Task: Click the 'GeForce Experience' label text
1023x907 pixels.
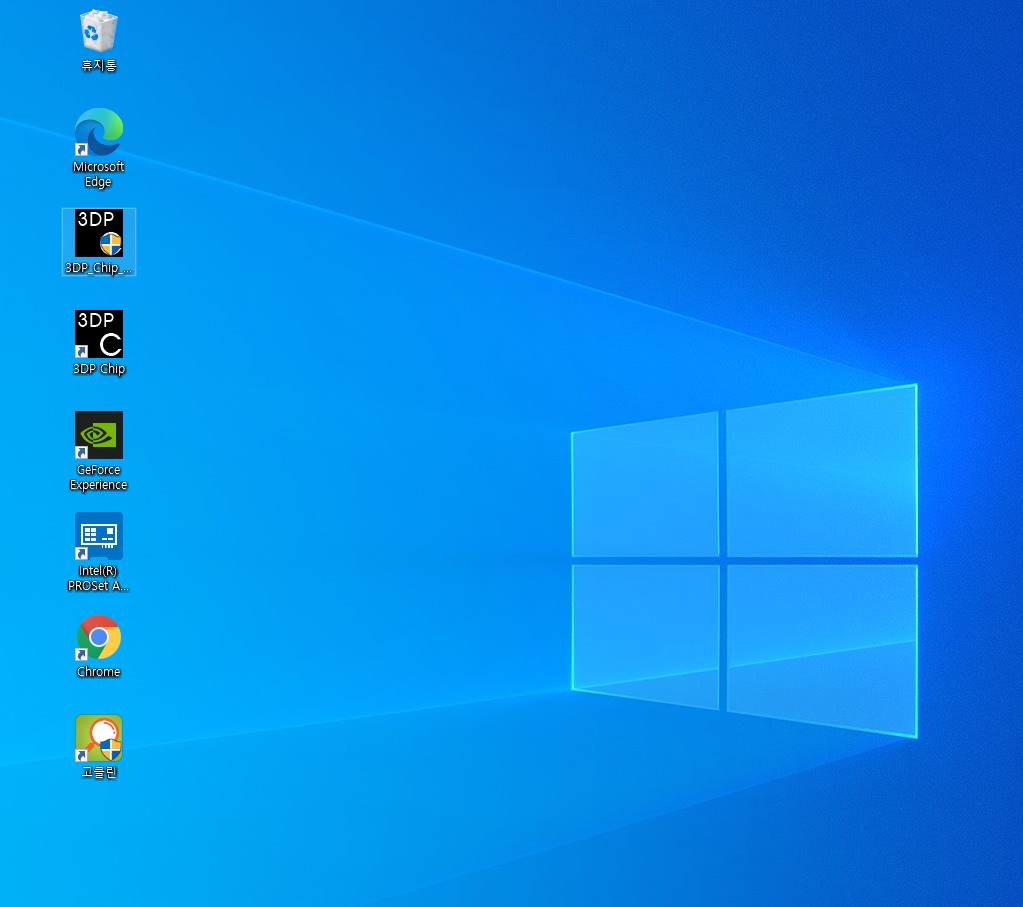Action: click(x=99, y=477)
